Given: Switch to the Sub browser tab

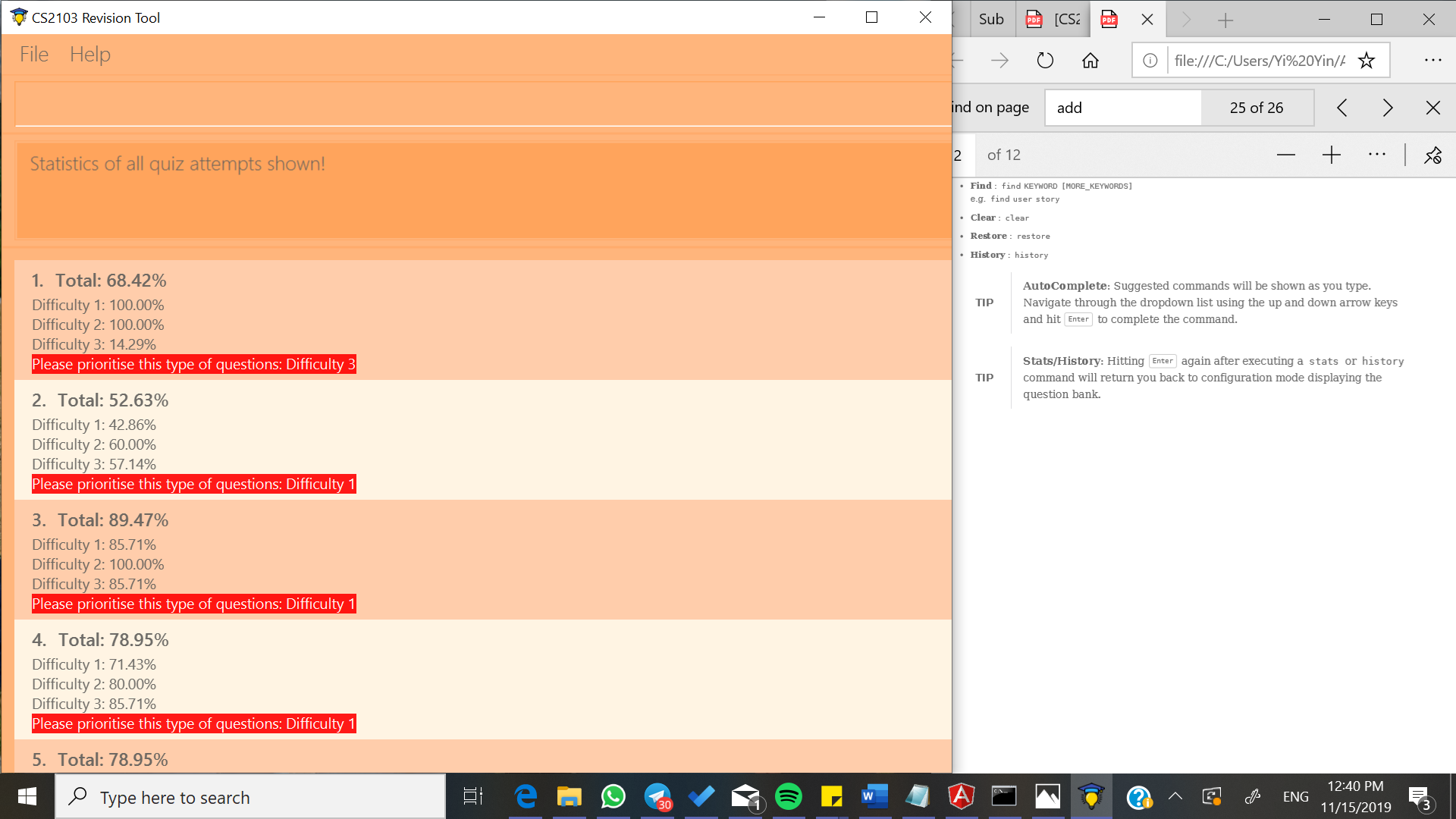Looking at the screenshot, I should pos(990,19).
